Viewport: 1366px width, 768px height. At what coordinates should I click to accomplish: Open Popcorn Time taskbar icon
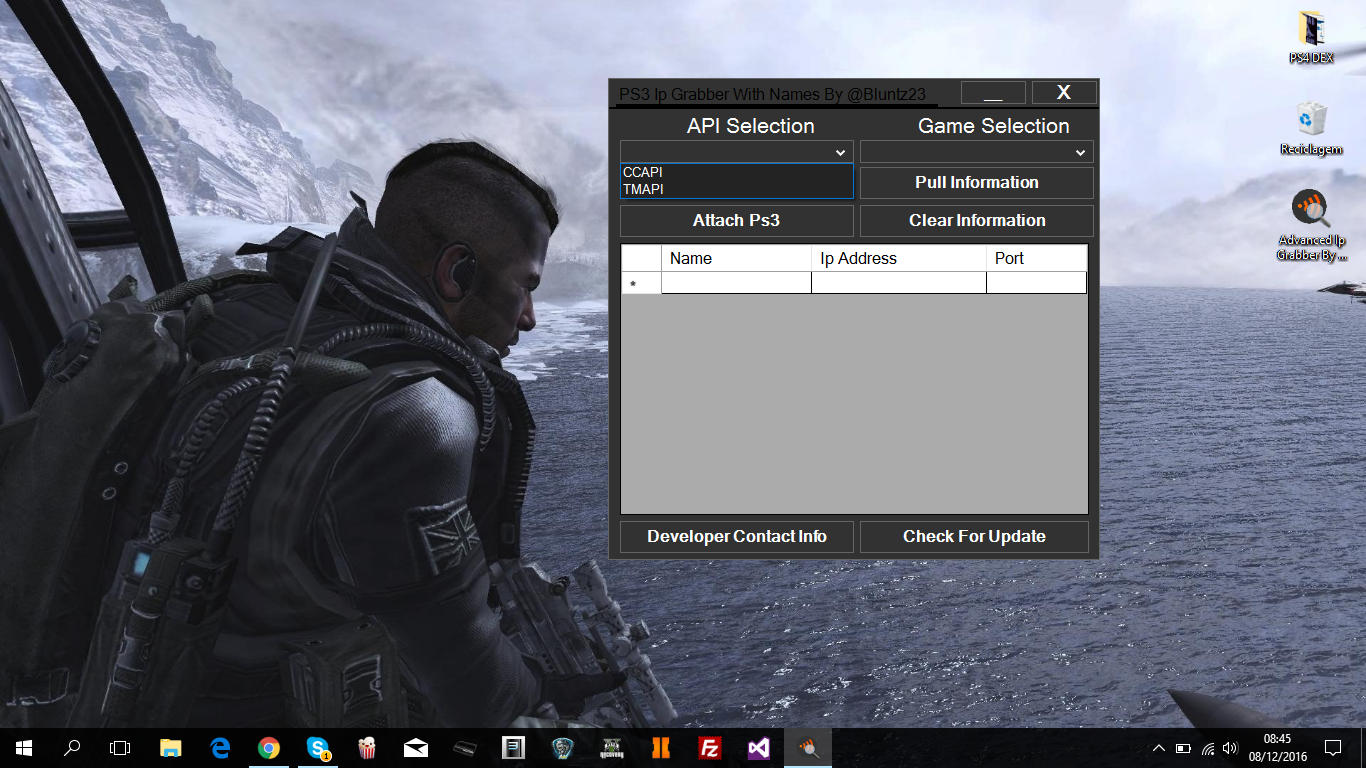tap(367, 748)
